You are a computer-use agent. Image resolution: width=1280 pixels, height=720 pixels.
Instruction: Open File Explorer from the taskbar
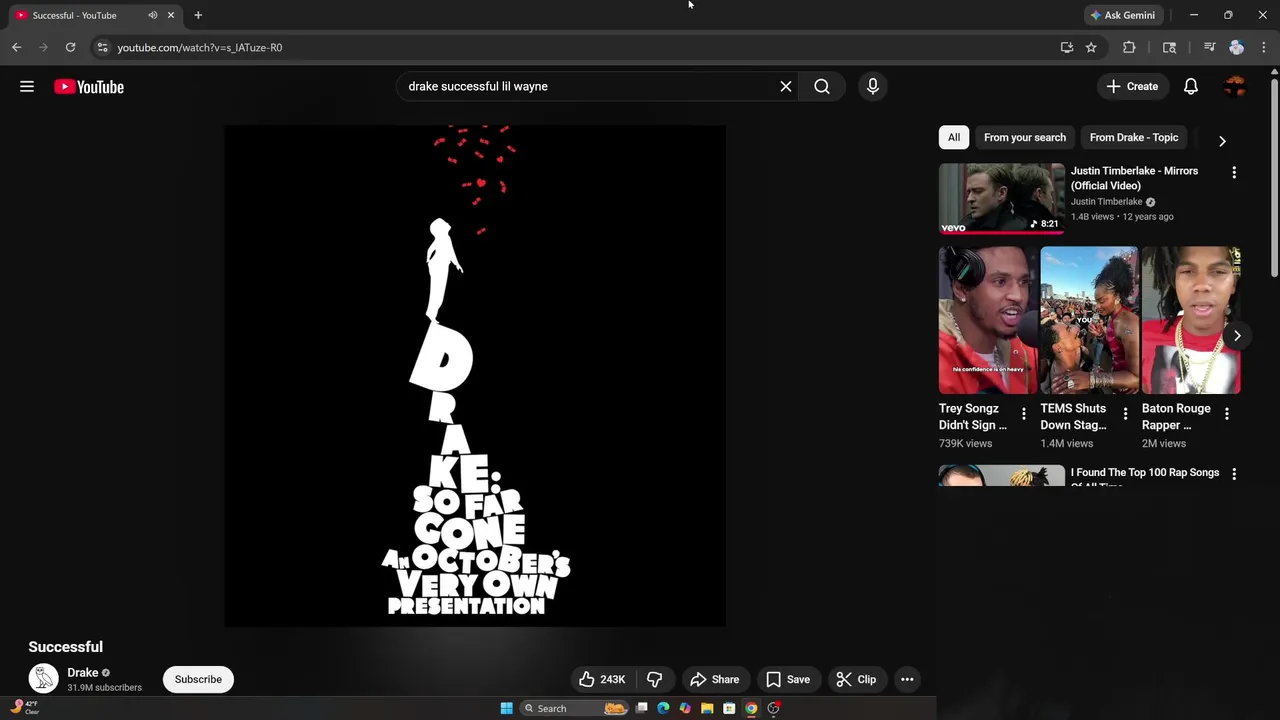pos(707,708)
